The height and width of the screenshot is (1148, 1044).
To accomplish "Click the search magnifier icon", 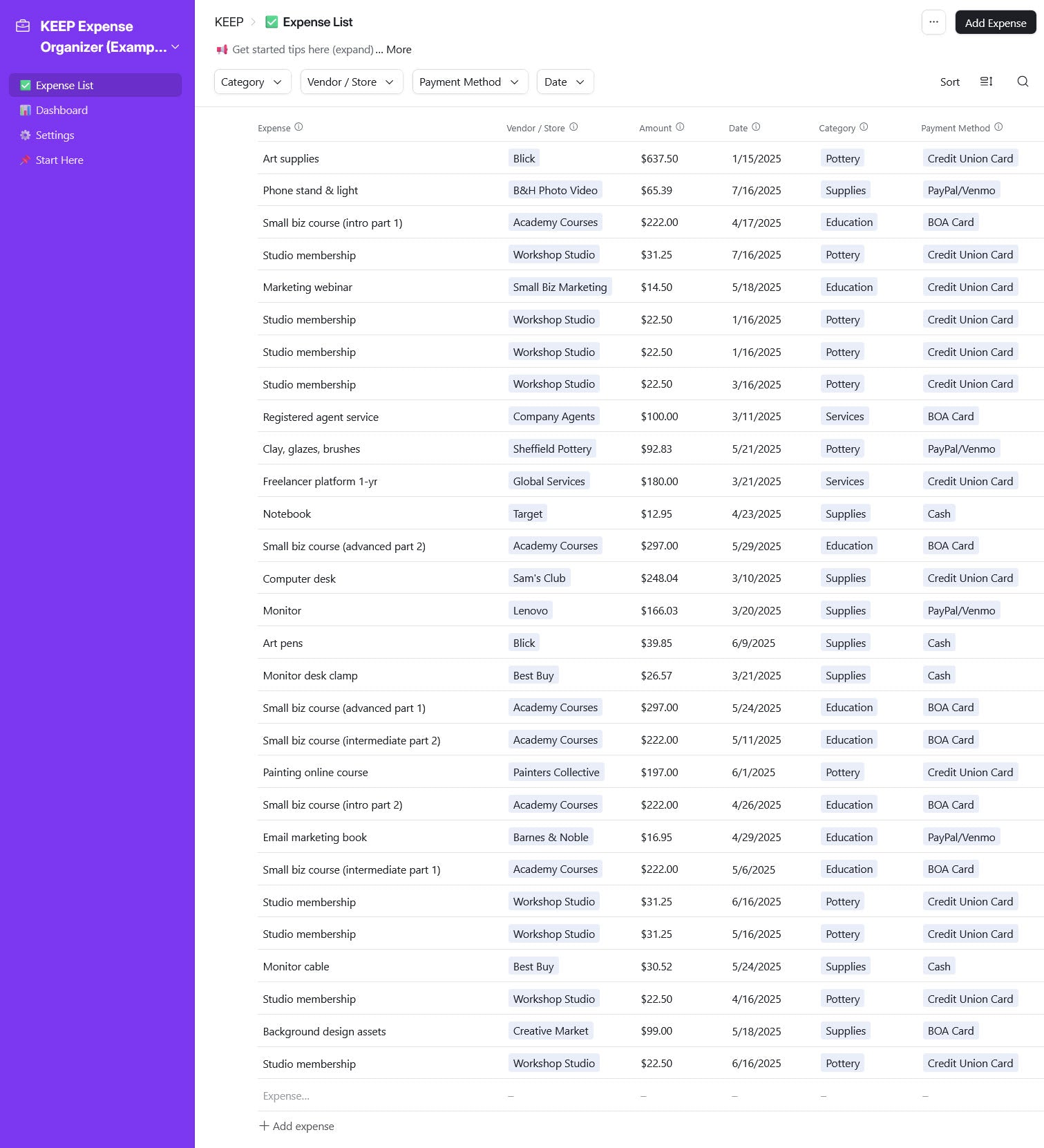I will tap(1023, 82).
